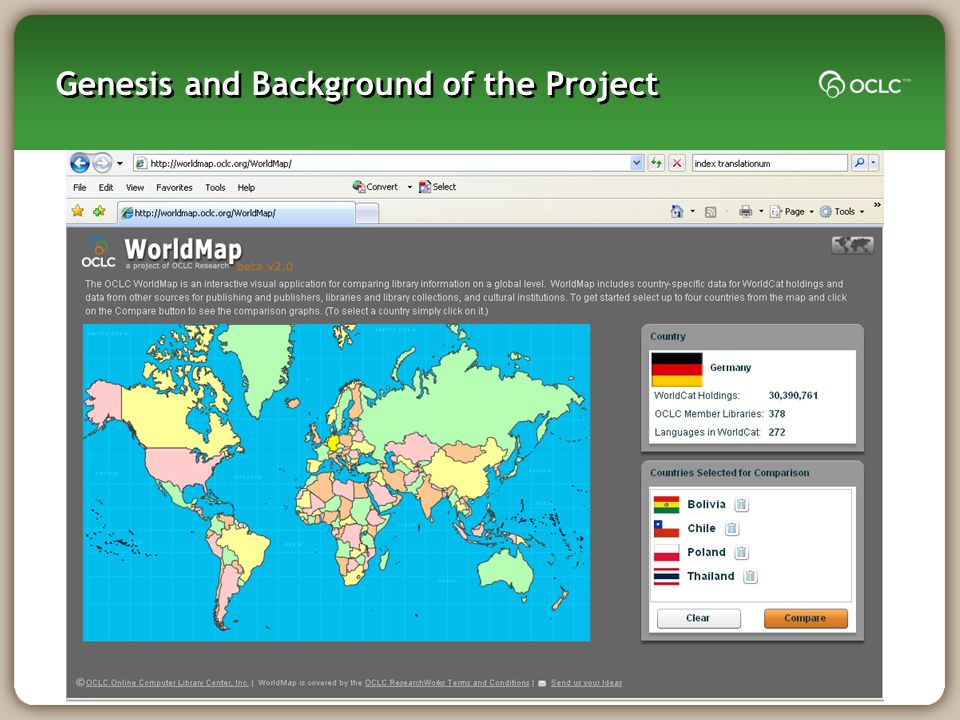Click the Poland flag icon
This screenshot has height=720, width=960.
click(666, 553)
